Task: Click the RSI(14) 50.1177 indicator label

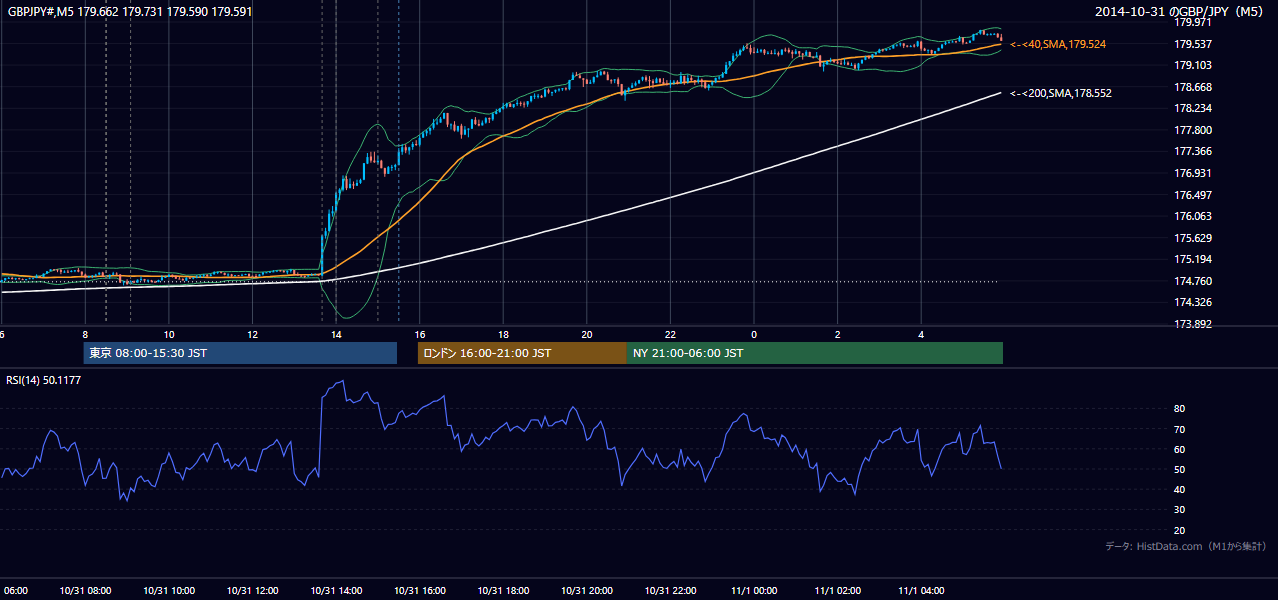Action: pos(44,380)
